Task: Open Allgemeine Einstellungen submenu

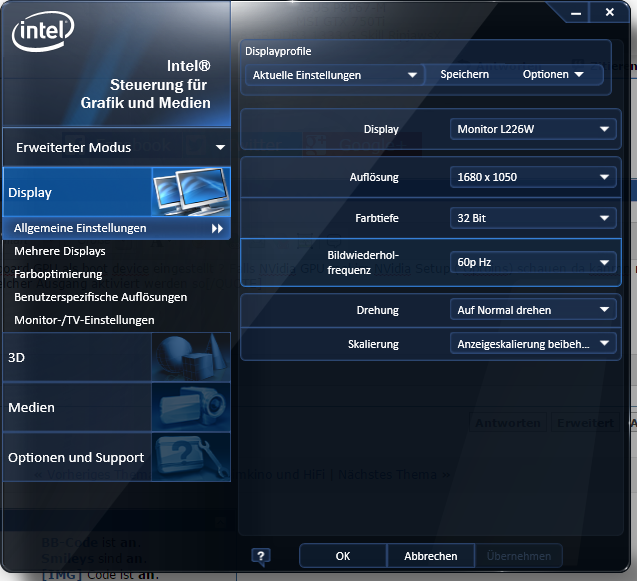Action: [117, 228]
